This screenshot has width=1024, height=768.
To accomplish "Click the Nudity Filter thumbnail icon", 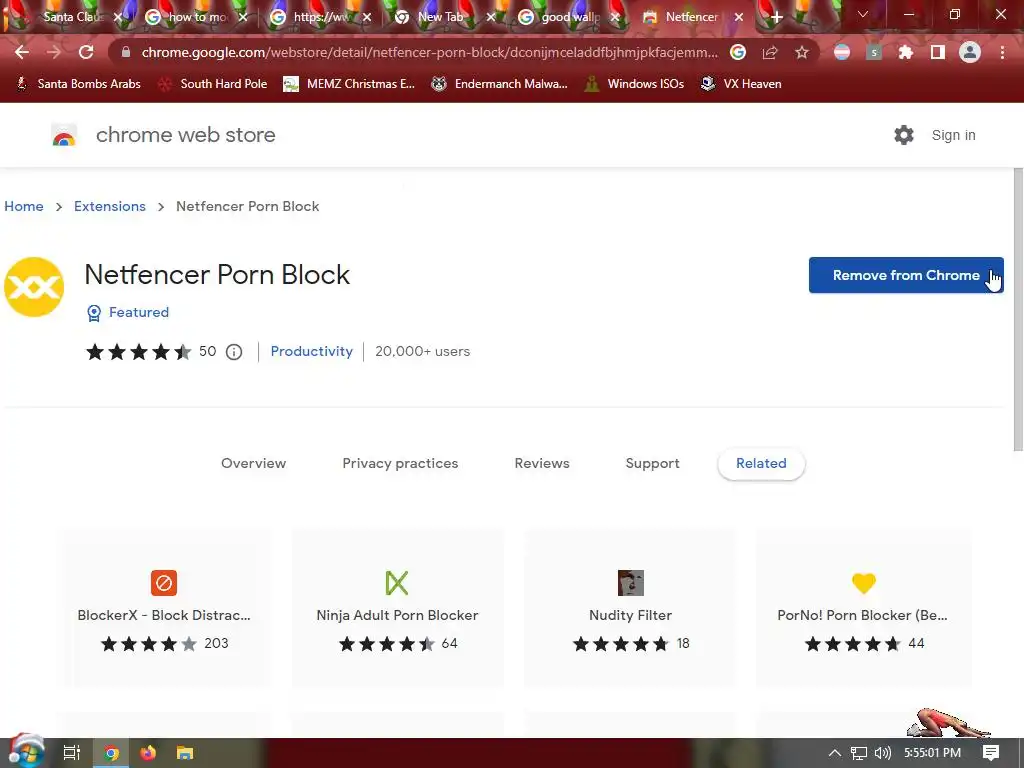I will [631, 583].
